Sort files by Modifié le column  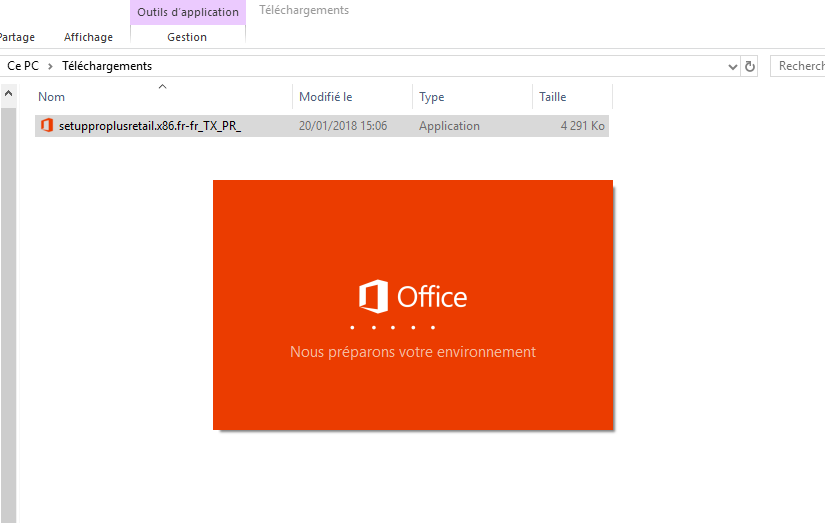[325, 97]
